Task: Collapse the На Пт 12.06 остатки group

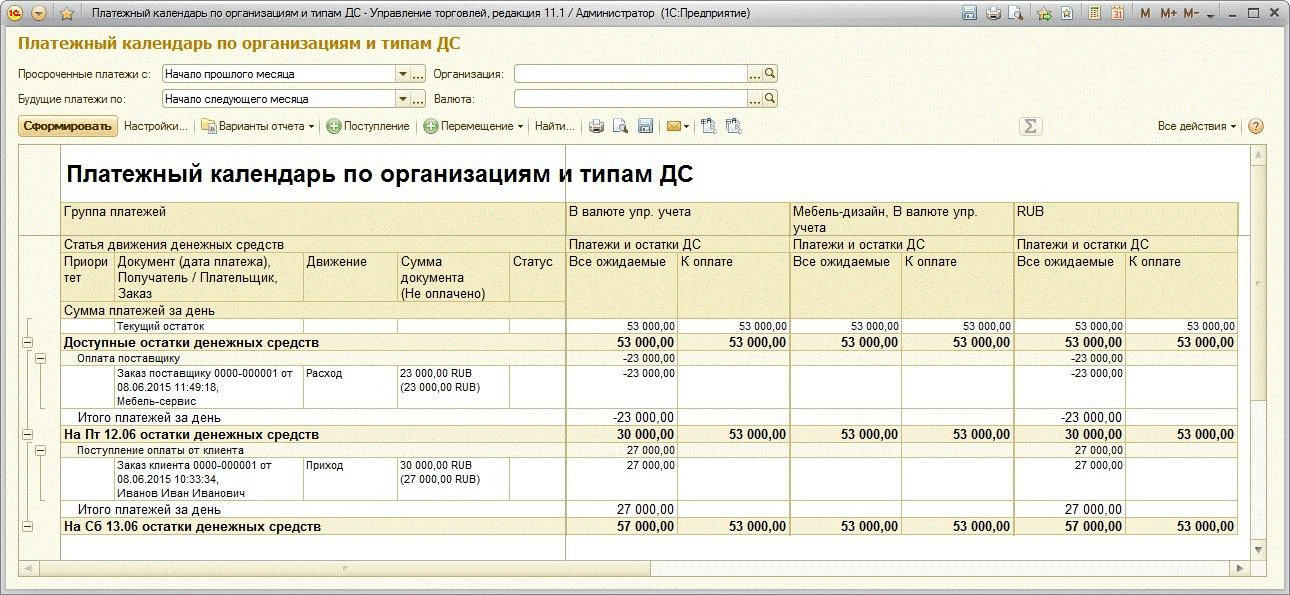Action: pos(27,435)
